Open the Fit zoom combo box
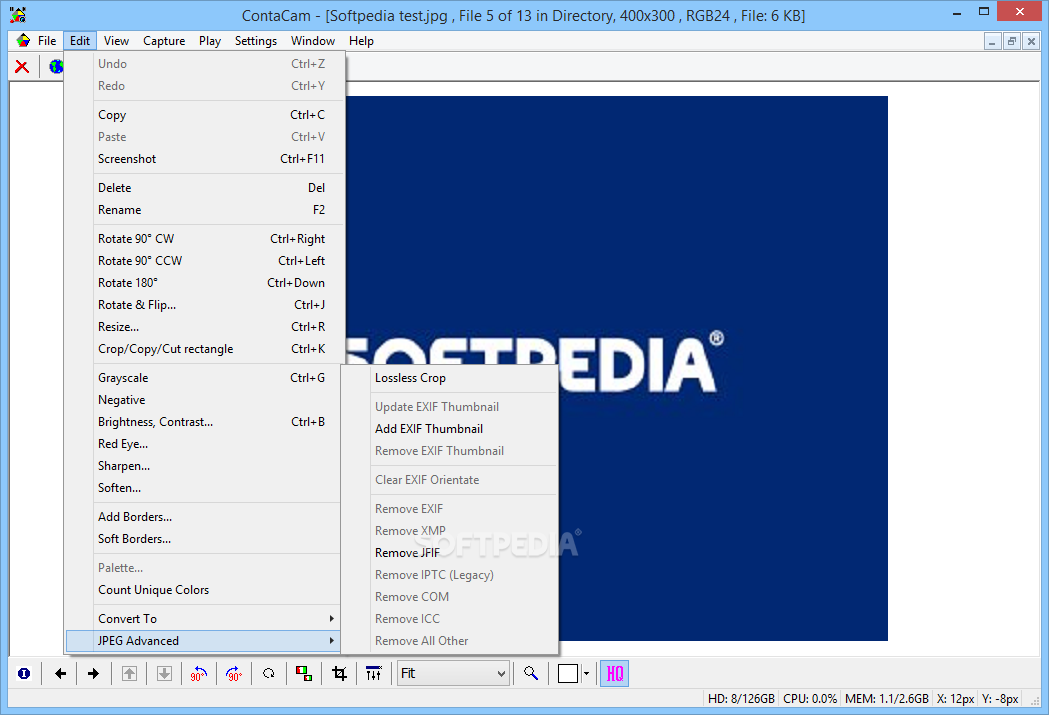The width and height of the screenshot is (1049, 715). coord(453,674)
